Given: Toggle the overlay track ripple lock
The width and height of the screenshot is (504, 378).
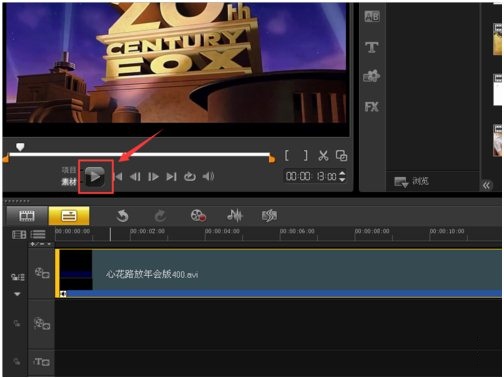Looking at the screenshot, I should pos(17,323).
